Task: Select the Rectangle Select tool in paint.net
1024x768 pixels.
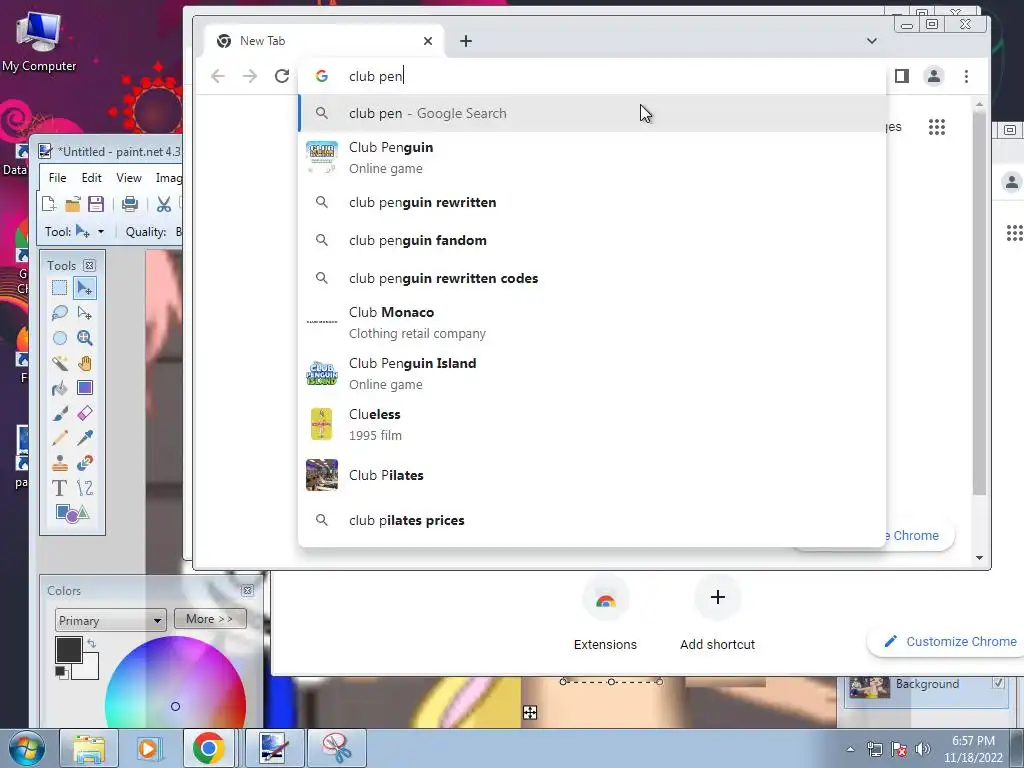Action: click(x=59, y=288)
